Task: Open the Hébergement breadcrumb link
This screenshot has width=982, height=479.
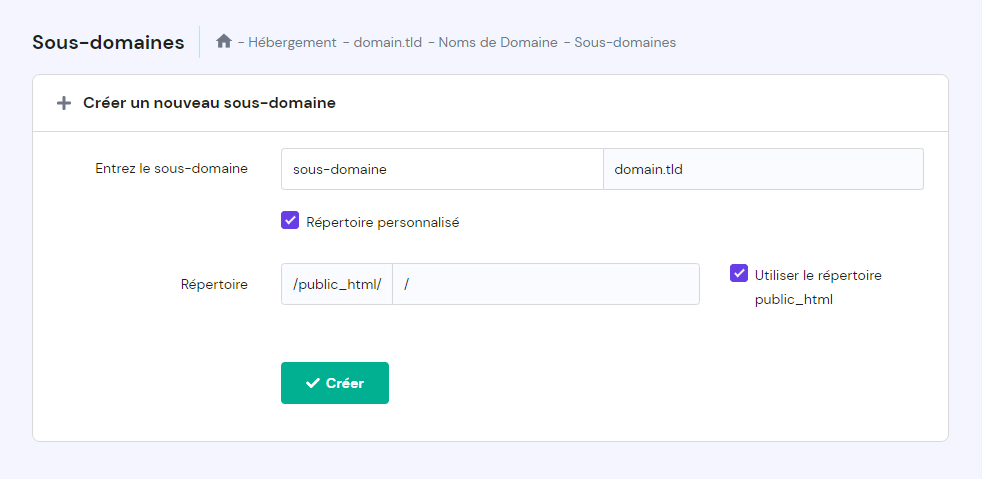Action: (292, 42)
